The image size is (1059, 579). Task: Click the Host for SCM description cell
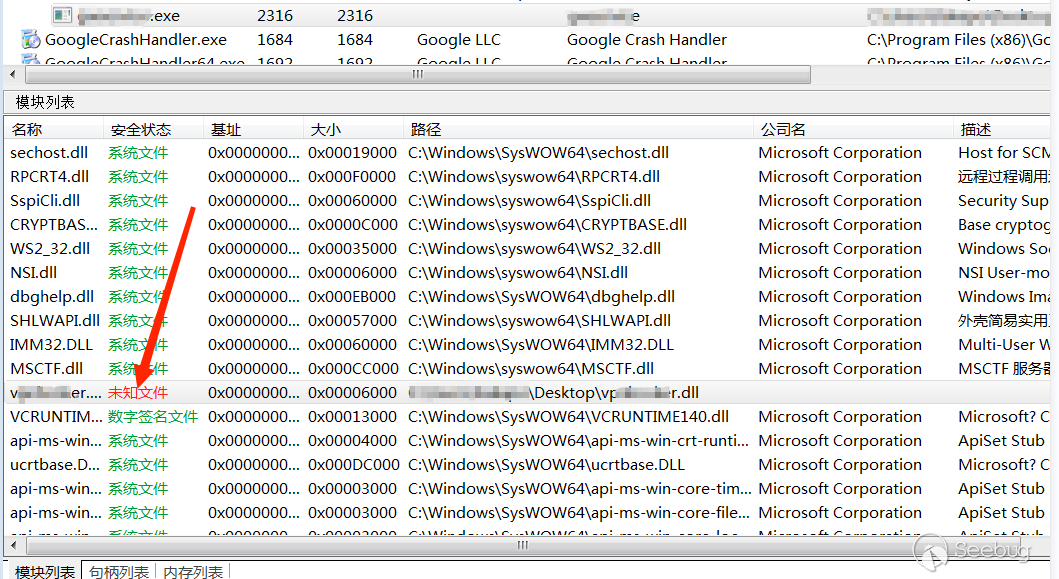(1004, 153)
